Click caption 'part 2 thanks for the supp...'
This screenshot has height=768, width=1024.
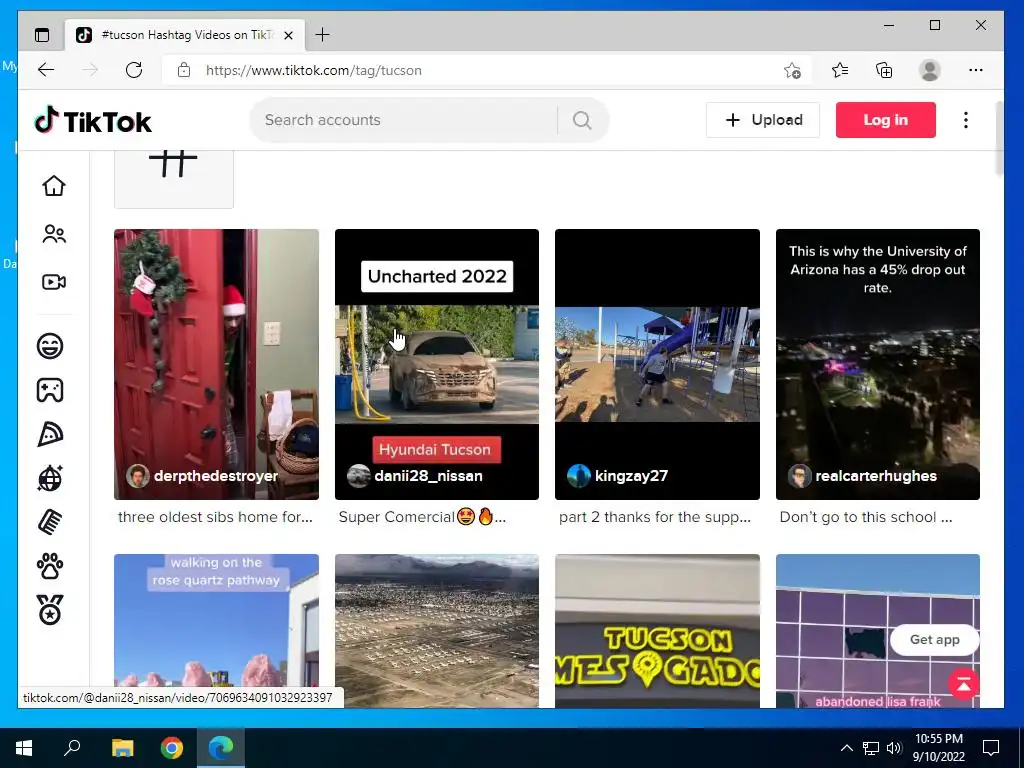tap(654, 517)
